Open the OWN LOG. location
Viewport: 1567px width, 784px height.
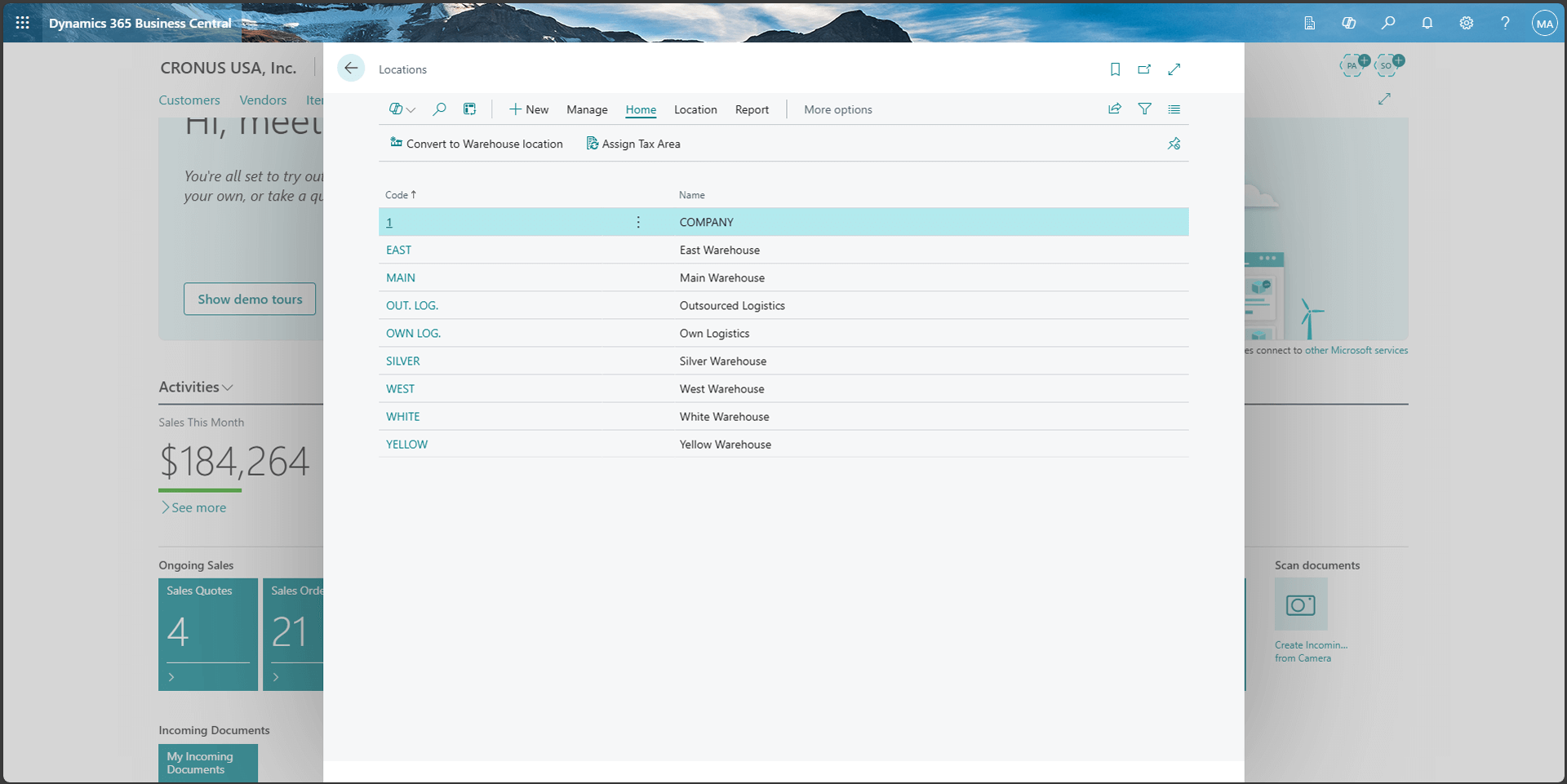click(x=413, y=333)
